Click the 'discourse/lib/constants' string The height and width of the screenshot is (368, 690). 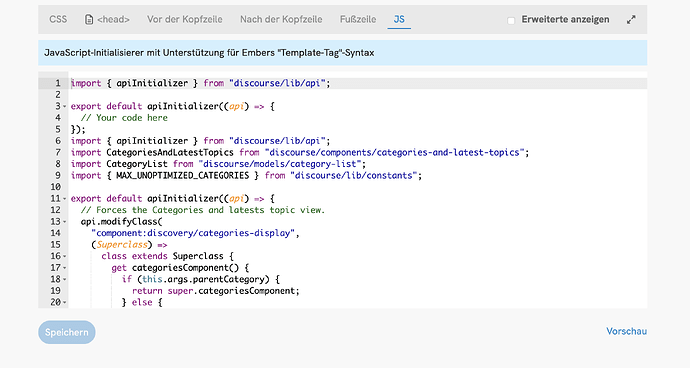[353, 175]
